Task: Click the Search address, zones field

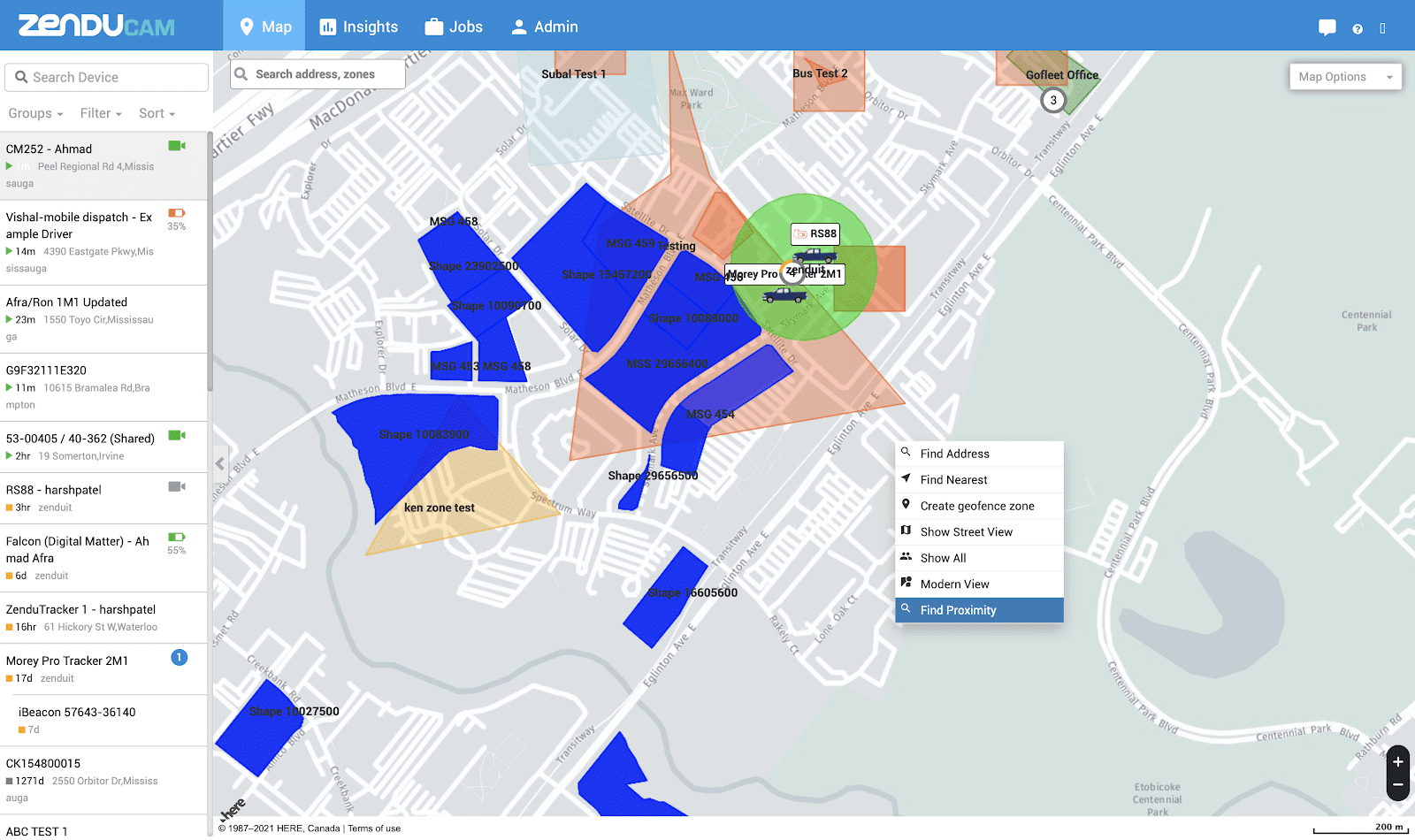Action: pos(317,74)
